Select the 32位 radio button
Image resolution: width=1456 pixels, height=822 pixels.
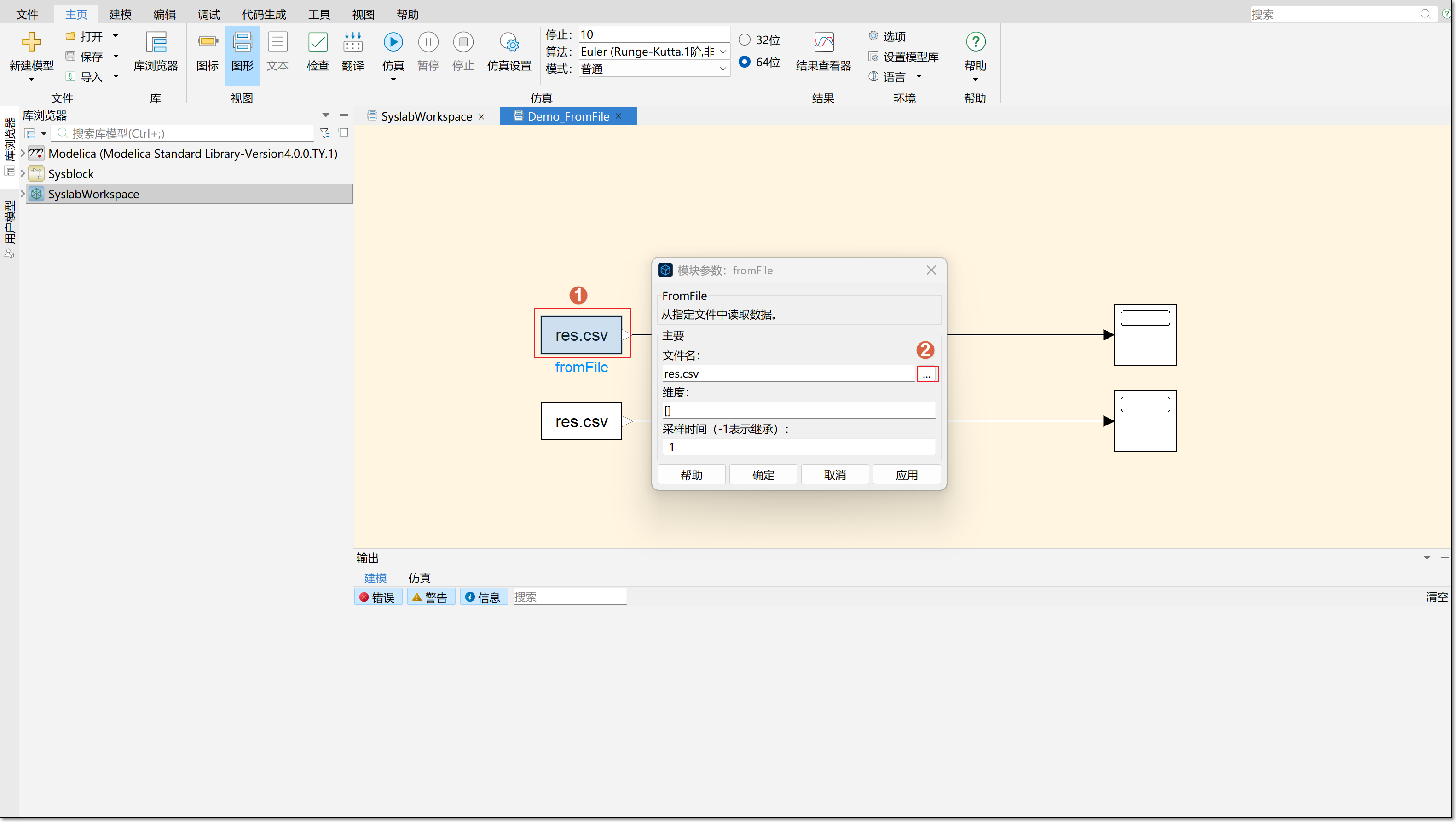(x=745, y=40)
